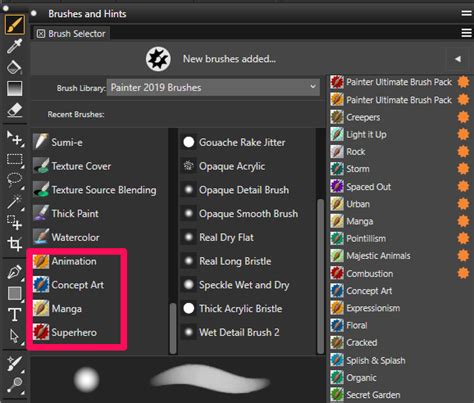
Task: Select the Rectangular Selection tool
Action: tap(15, 160)
